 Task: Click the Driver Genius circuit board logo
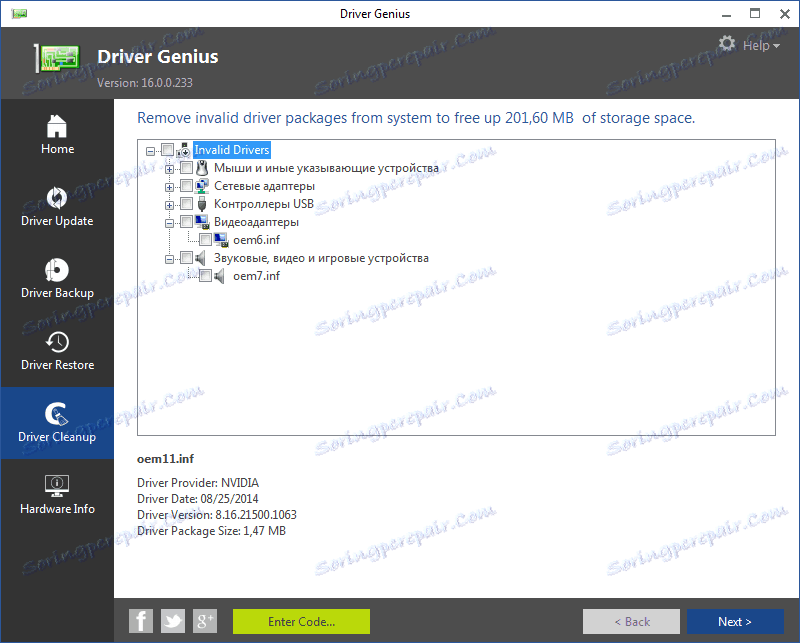(x=57, y=57)
